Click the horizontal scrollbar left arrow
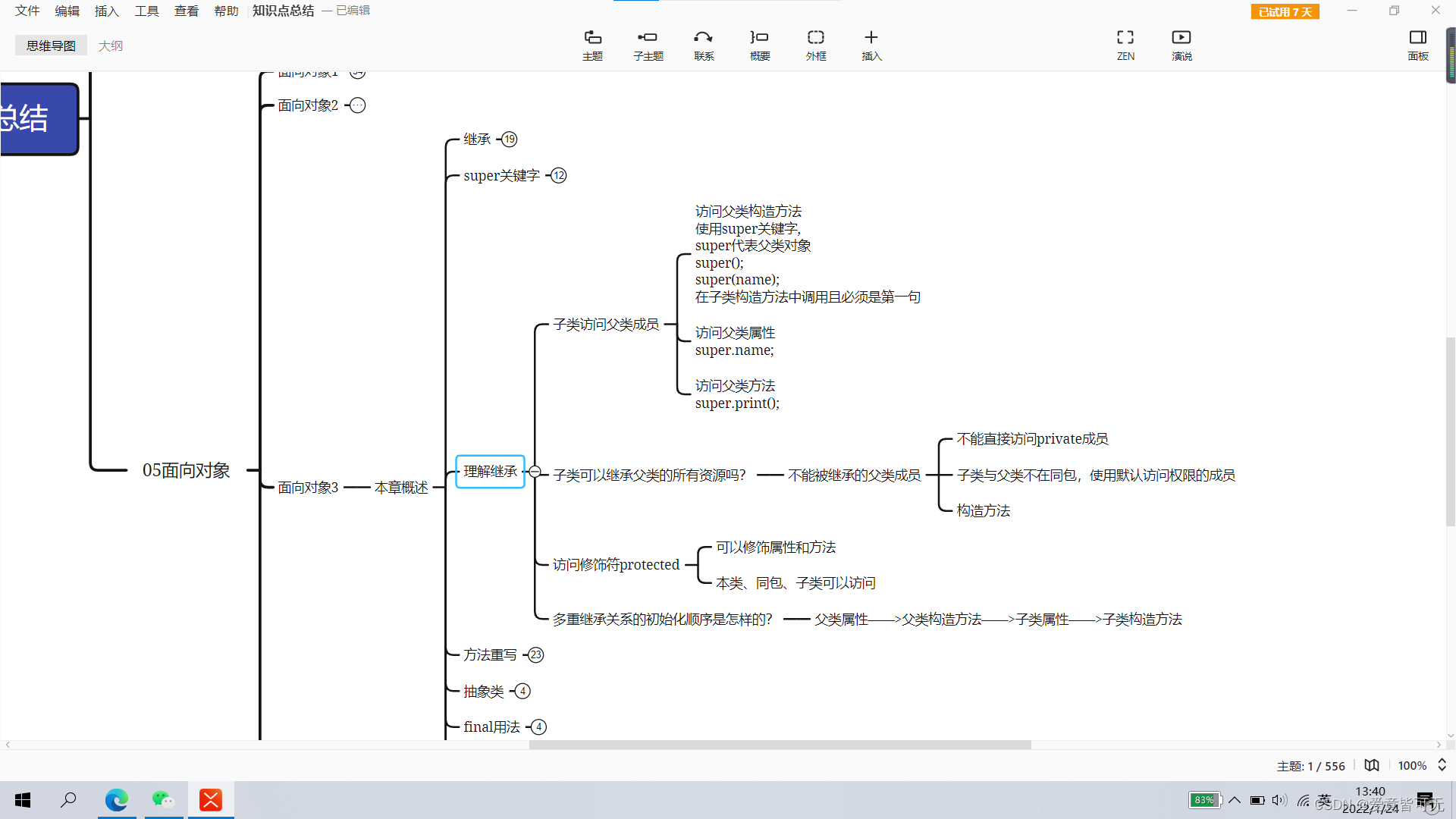 (x=8, y=745)
